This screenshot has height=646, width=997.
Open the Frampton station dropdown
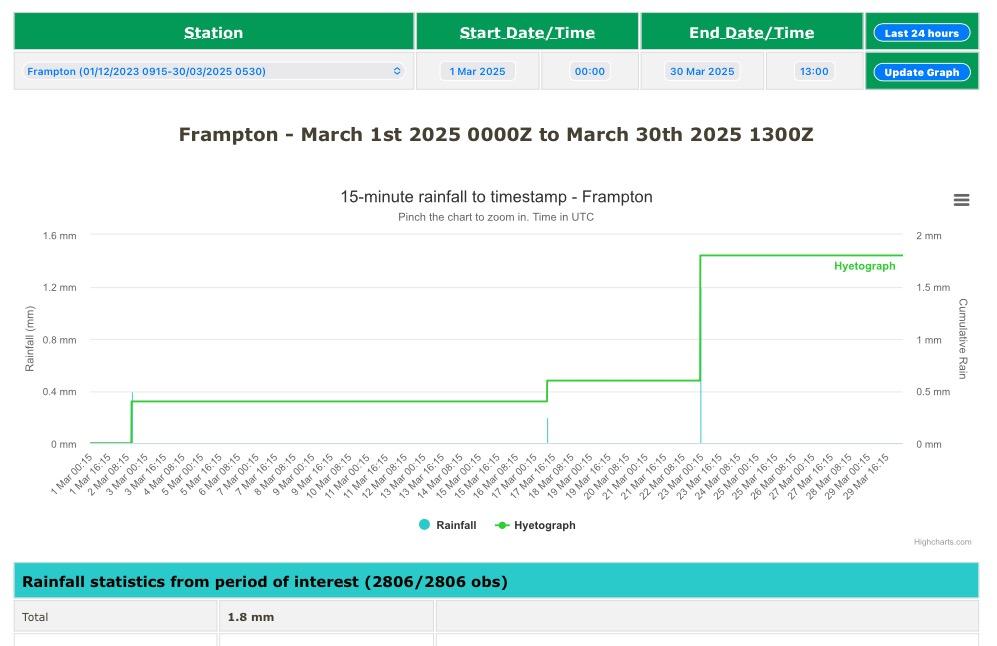point(213,72)
